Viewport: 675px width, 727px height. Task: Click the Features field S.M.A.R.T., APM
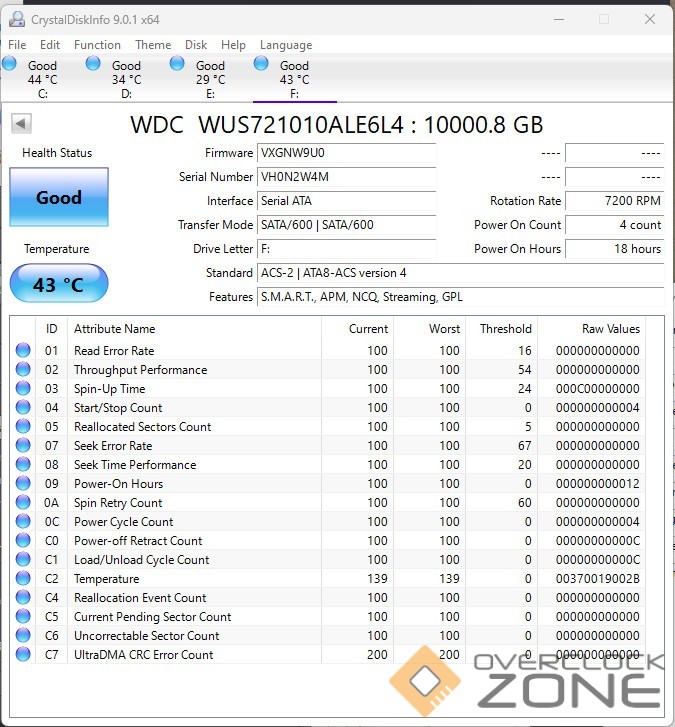pyautogui.click(x=461, y=297)
